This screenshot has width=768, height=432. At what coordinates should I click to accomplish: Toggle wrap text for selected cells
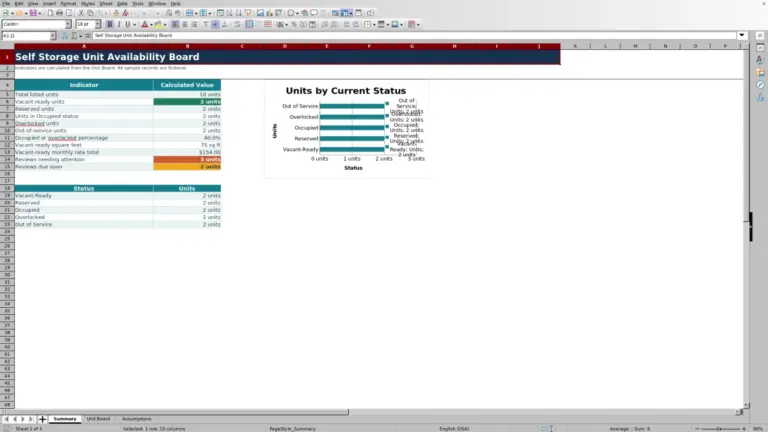pos(237,24)
